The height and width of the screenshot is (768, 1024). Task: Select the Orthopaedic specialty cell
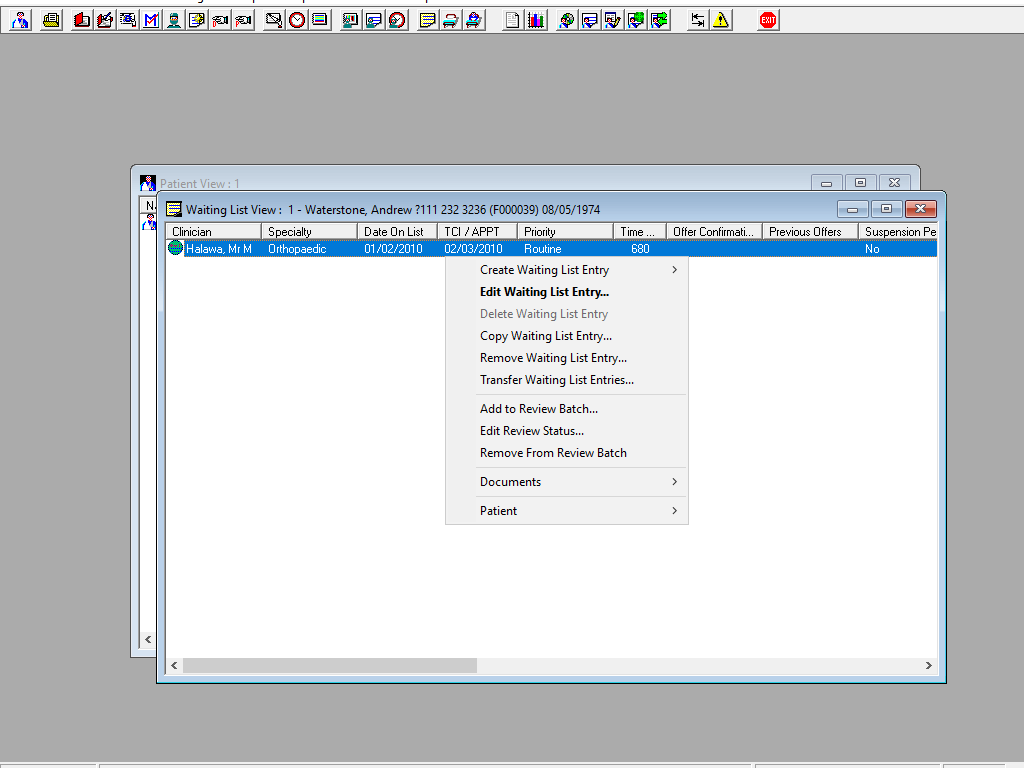(x=297, y=249)
